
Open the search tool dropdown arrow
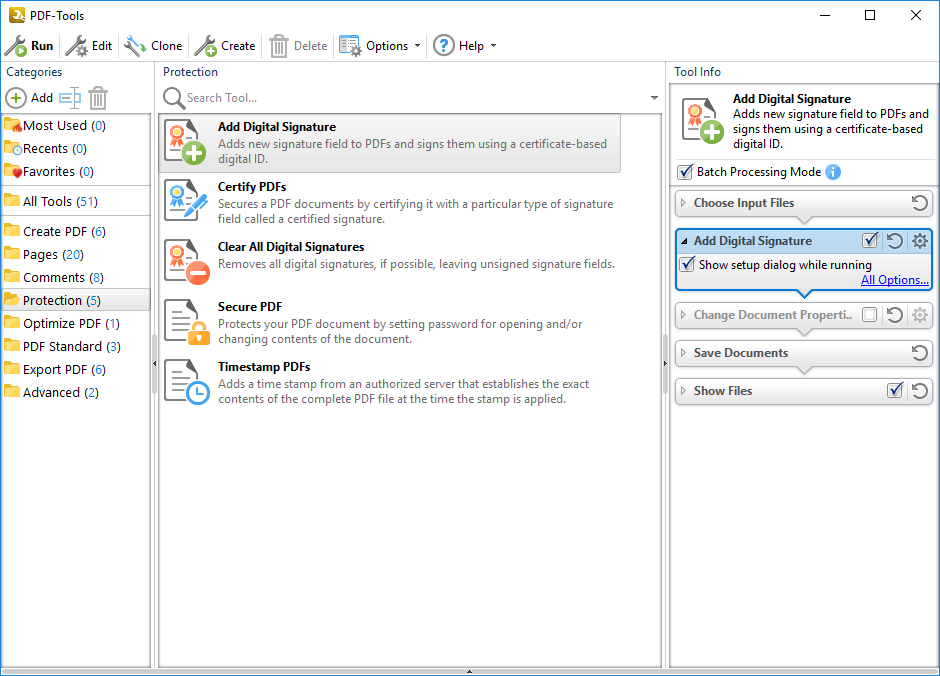655,98
